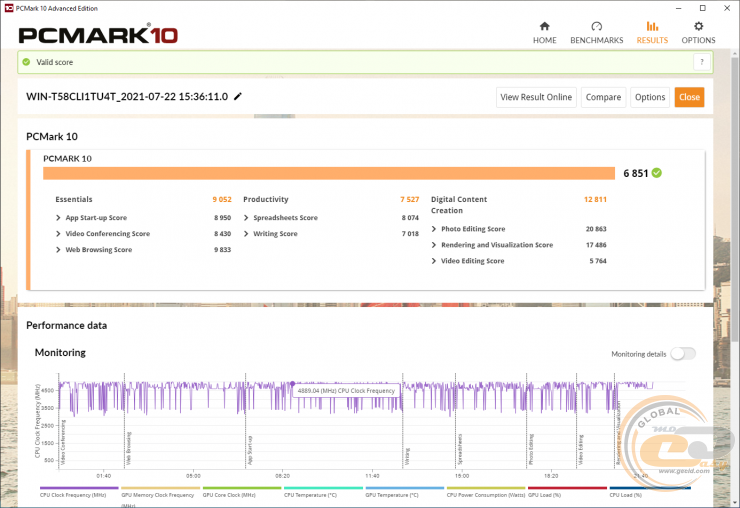This screenshot has height=508, width=740.
Task: Click the green valid score checkmark icon
Action: tap(26, 62)
